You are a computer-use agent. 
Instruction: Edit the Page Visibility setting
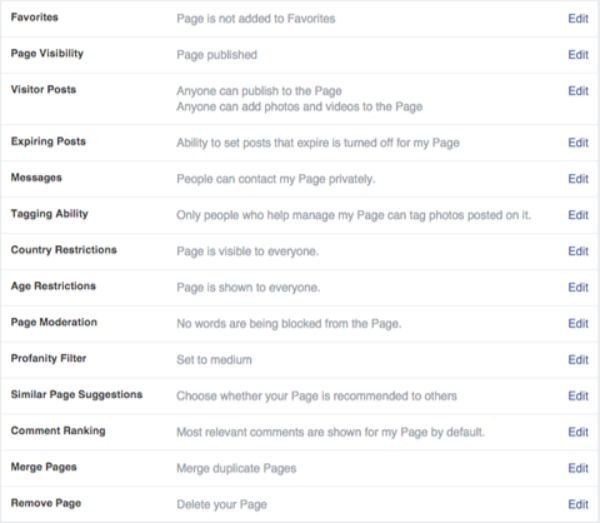pos(578,55)
